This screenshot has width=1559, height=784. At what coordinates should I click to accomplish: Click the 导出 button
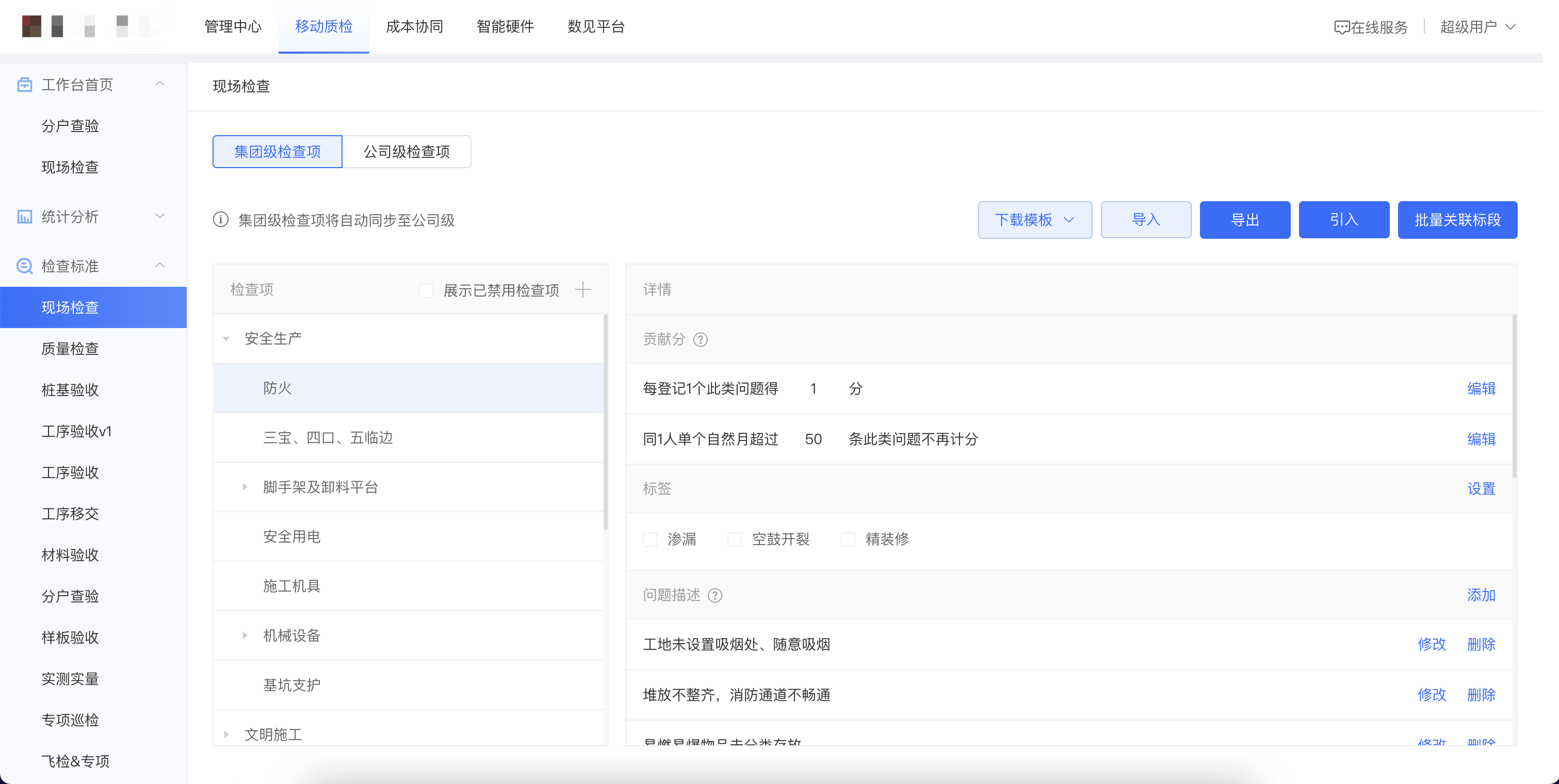point(1245,220)
